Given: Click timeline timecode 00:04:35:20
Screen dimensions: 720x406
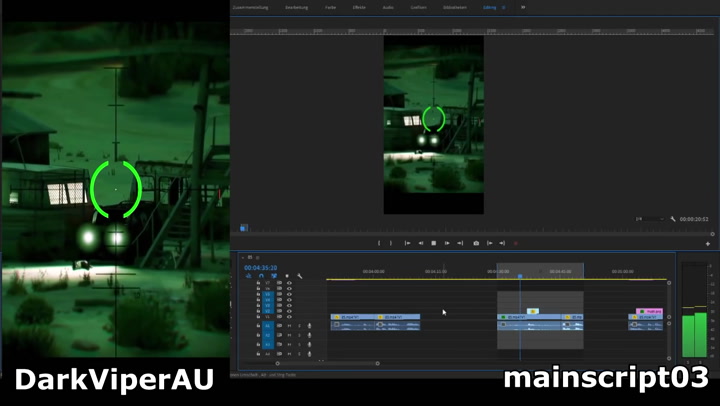Looking at the screenshot, I should [260, 268].
